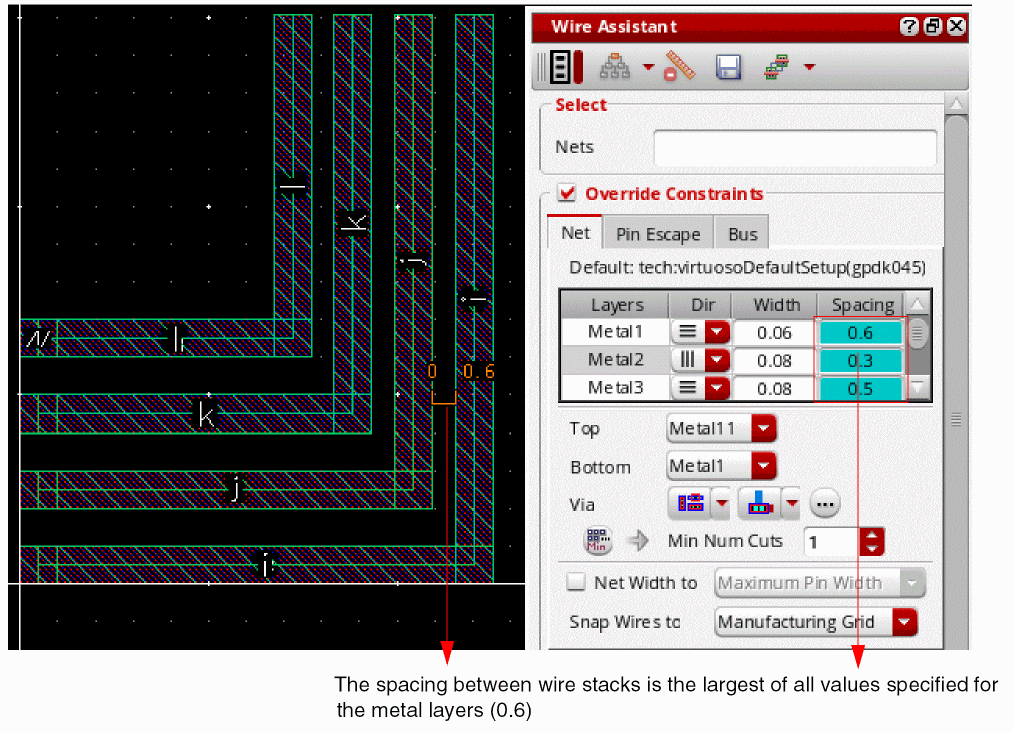Click the Nets input field
1013x732 pixels.
[795, 148]
